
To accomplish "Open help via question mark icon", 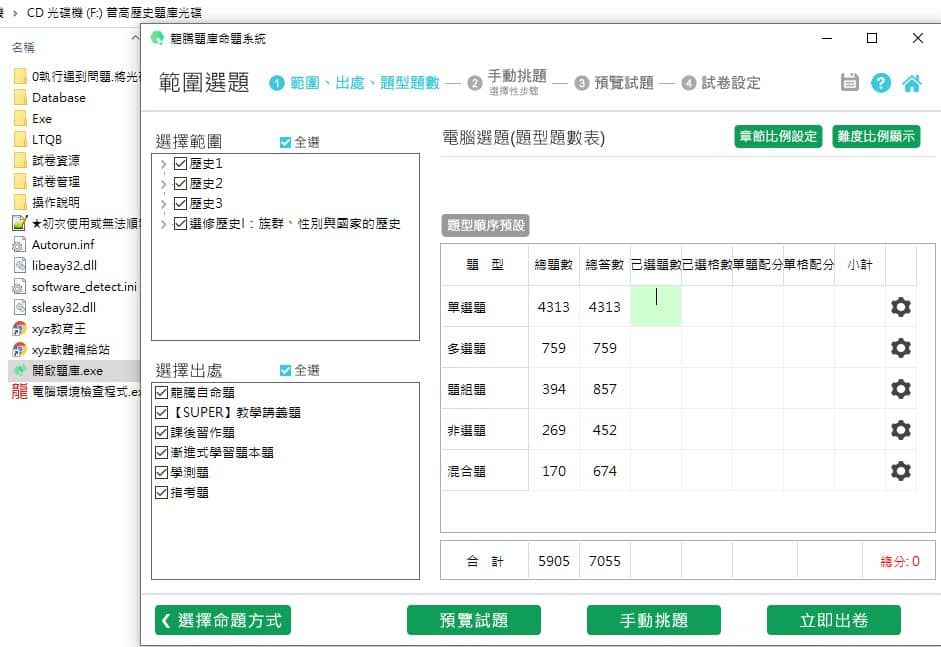I will point(880,82).
